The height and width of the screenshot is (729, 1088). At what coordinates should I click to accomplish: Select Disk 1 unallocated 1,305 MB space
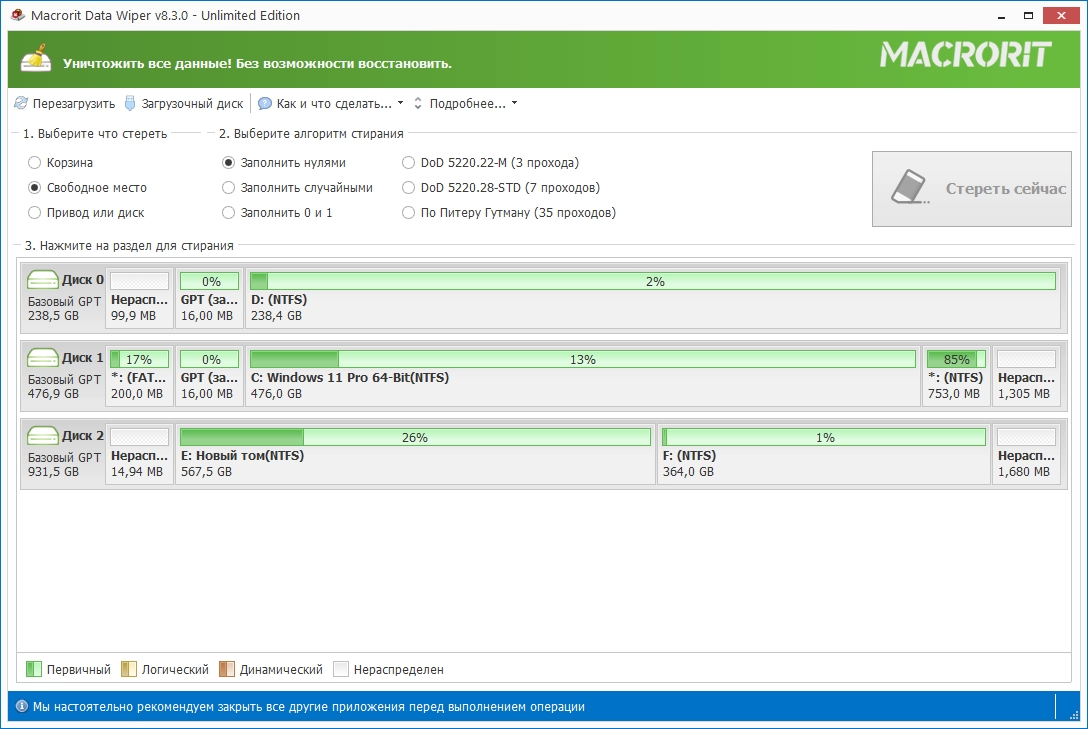click(x=1026, y=375)
